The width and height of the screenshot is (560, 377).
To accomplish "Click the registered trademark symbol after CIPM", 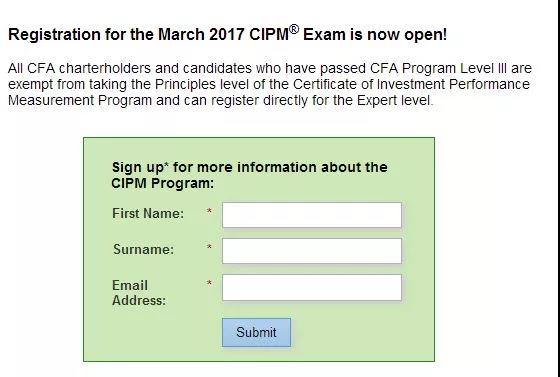I will [294, 29].
